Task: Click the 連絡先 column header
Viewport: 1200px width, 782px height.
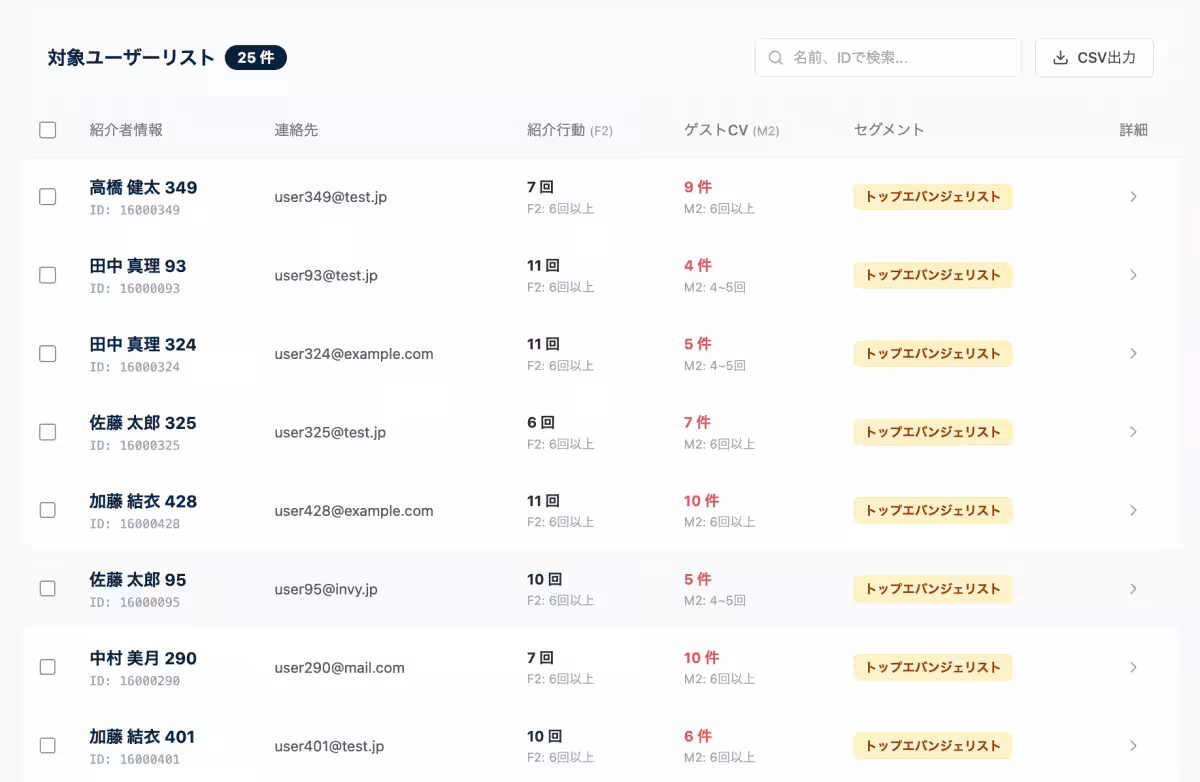Action: pyautogui.click(x=297, y=130)
